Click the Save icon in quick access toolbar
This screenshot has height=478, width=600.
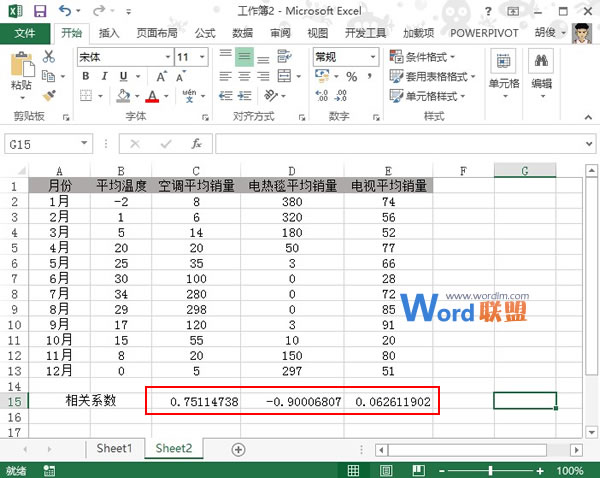click(40, 11)
